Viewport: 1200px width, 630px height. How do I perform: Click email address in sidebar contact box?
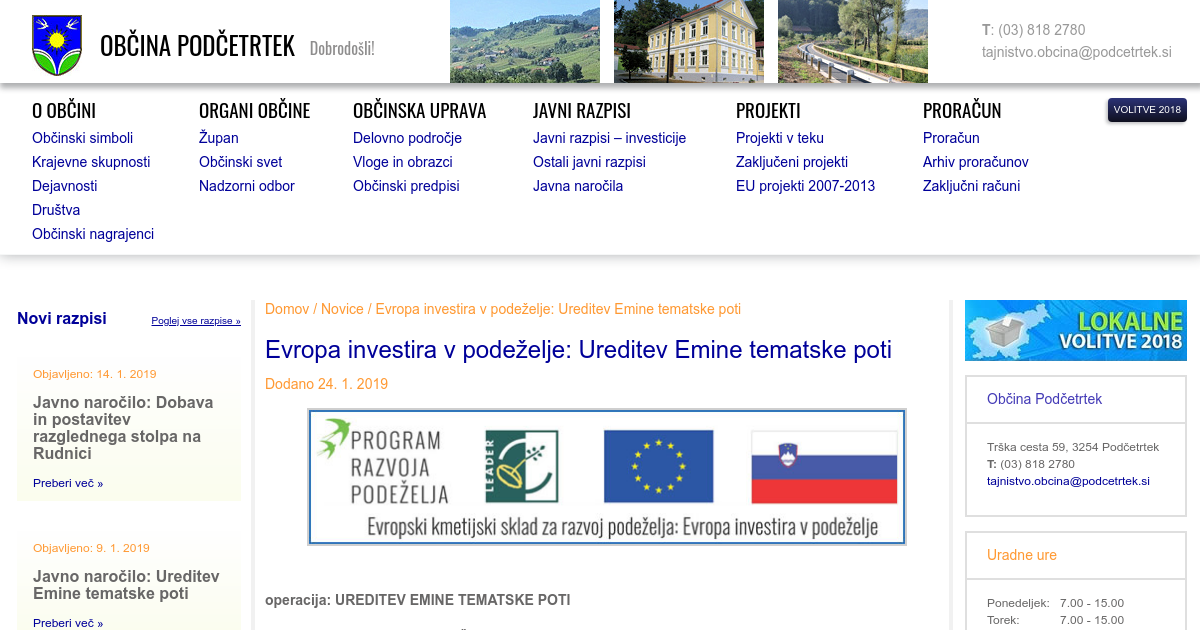[1068, 481]
